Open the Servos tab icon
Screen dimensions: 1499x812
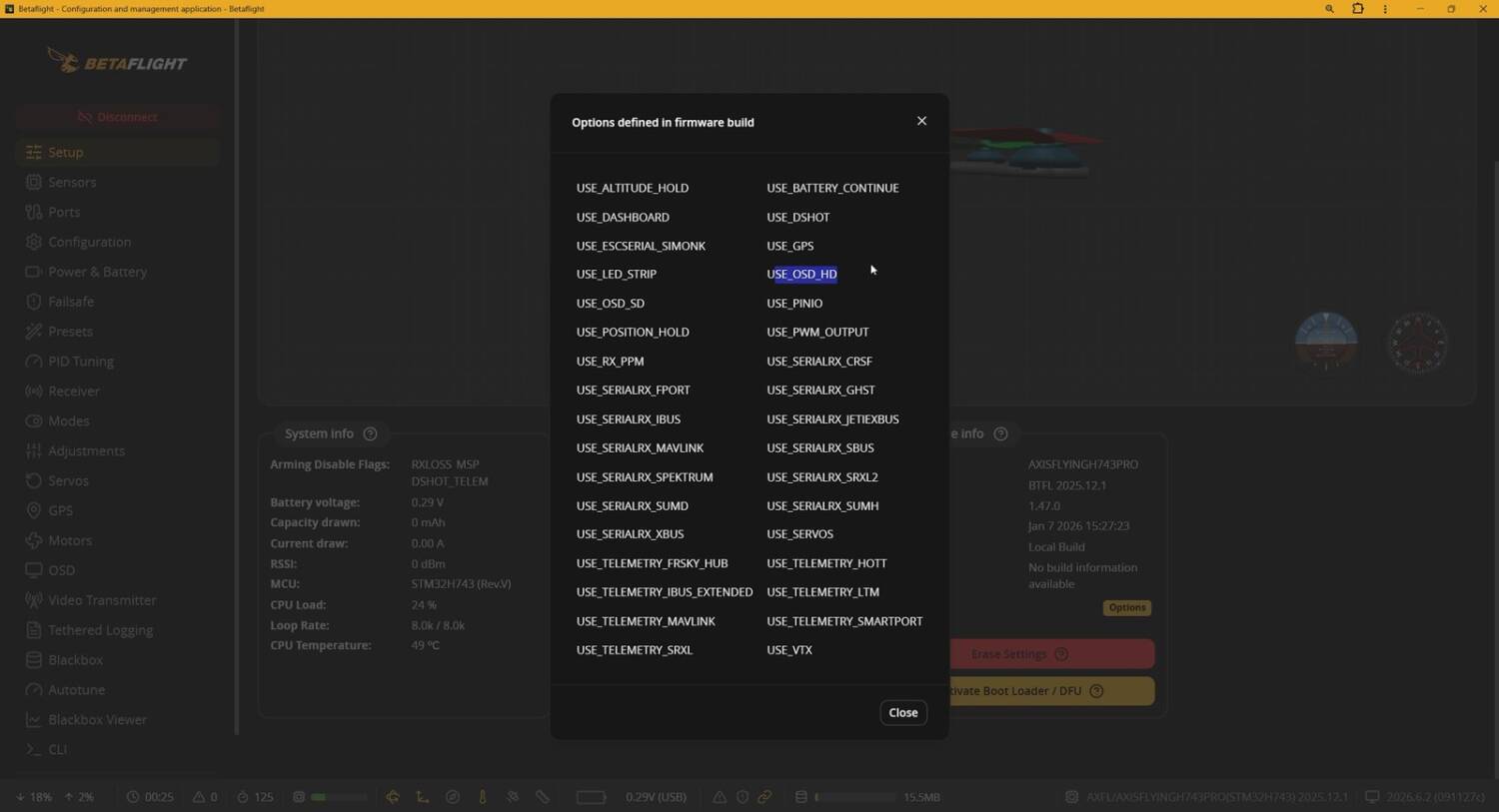(34, 480)
